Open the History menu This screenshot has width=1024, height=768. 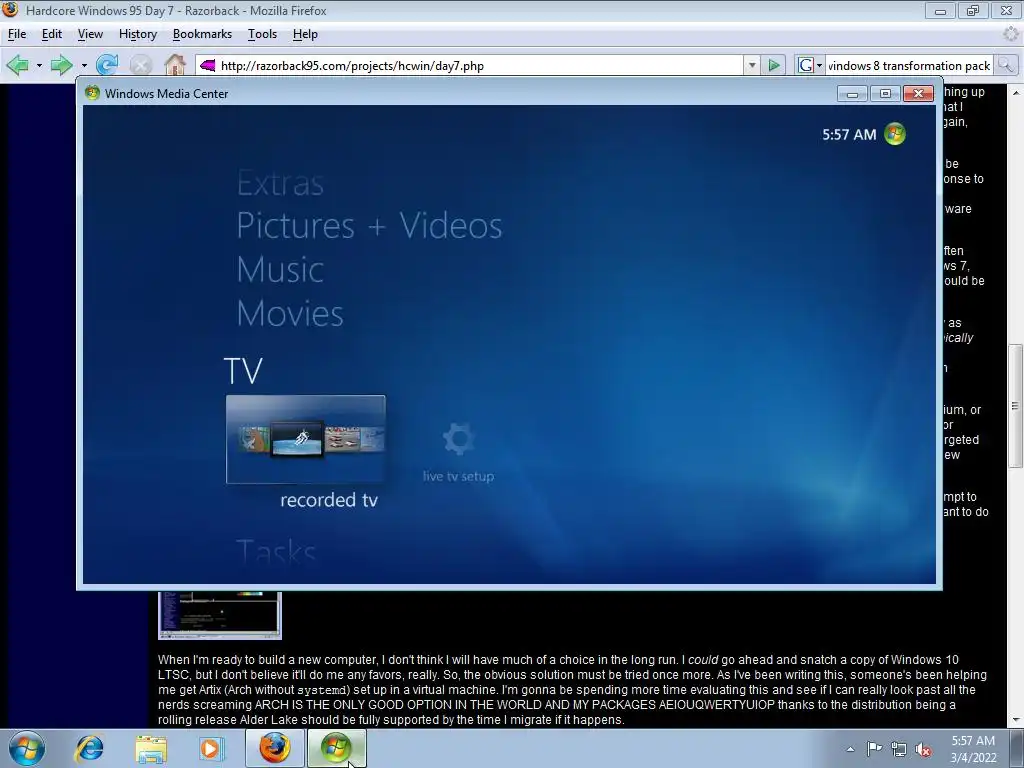click(x=138, y=34)
